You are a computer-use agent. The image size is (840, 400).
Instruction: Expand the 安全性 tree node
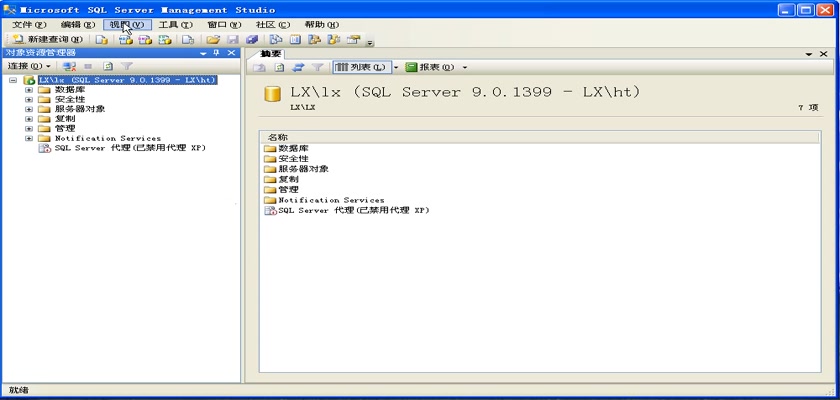29,100
